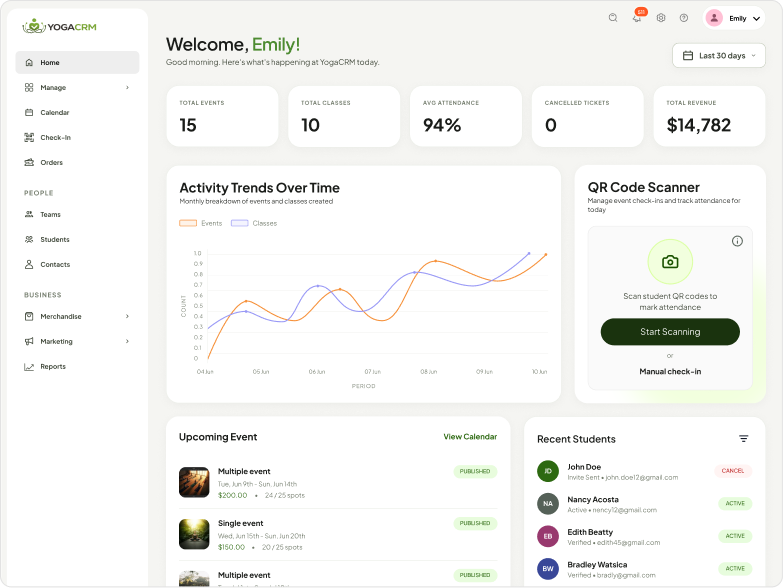Click John Doe's JD avatar
Viewport: 783px width, 588px height.
coord(548,471)
